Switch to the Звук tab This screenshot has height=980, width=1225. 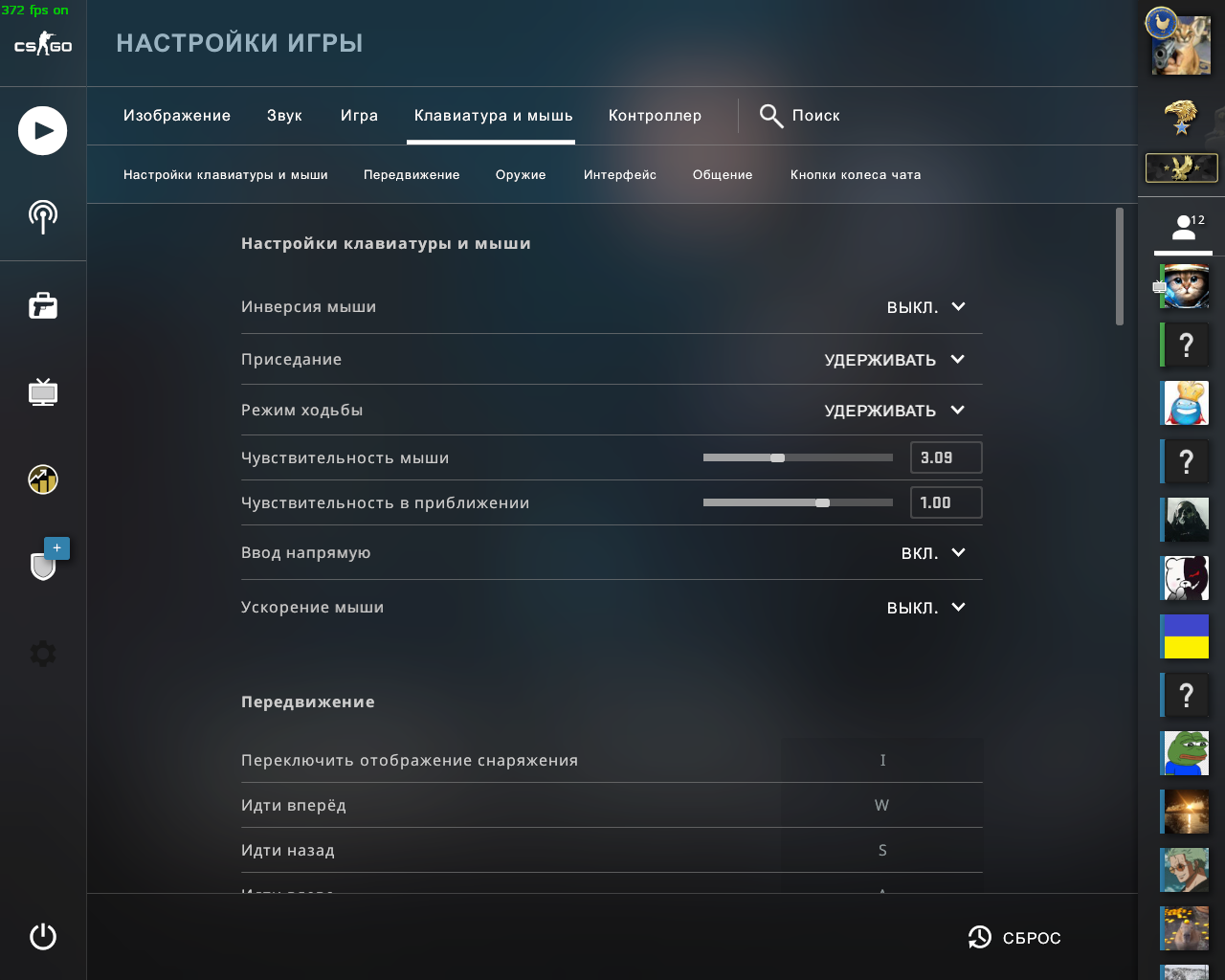284,116
